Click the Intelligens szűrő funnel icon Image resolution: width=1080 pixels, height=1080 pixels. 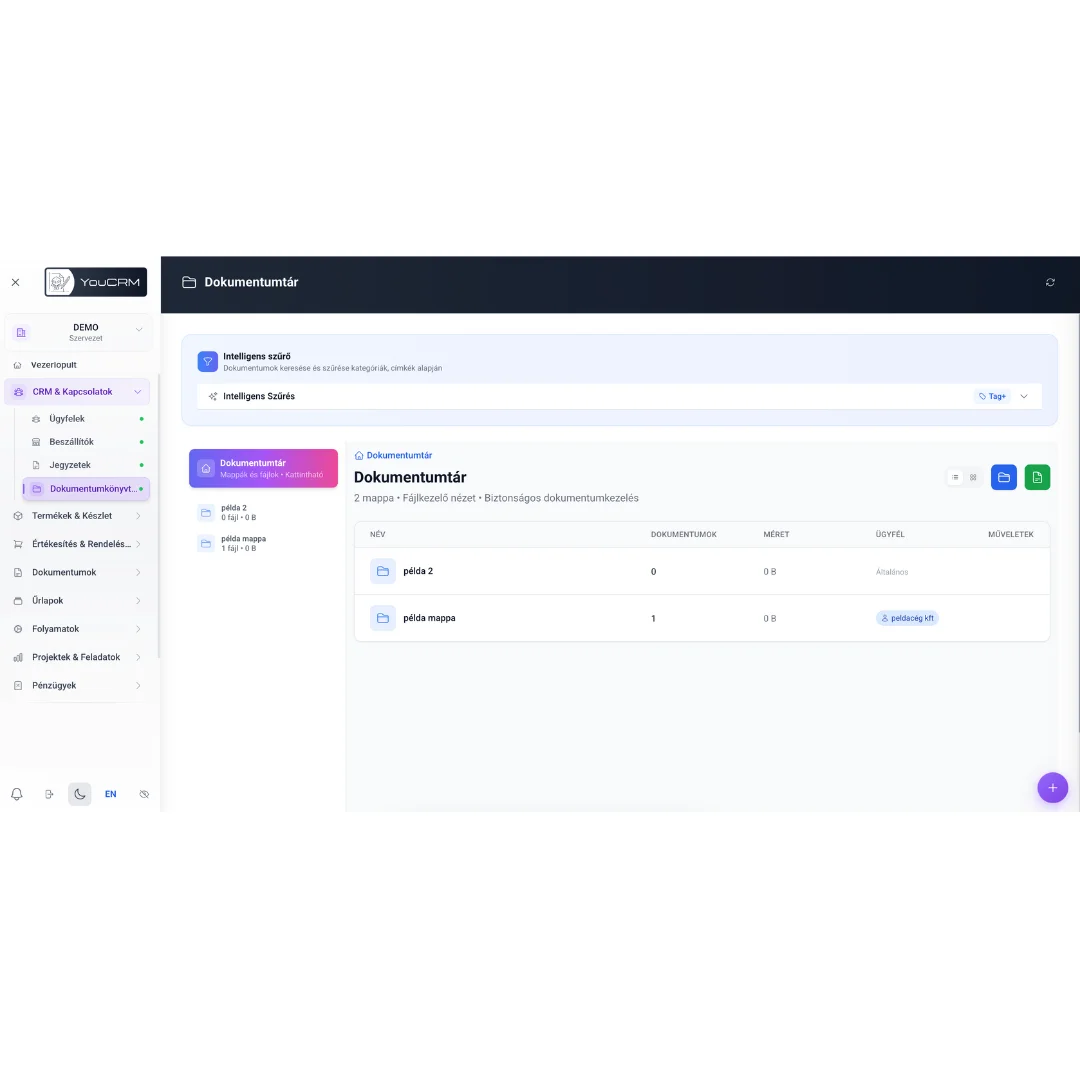tap(207, 360)
